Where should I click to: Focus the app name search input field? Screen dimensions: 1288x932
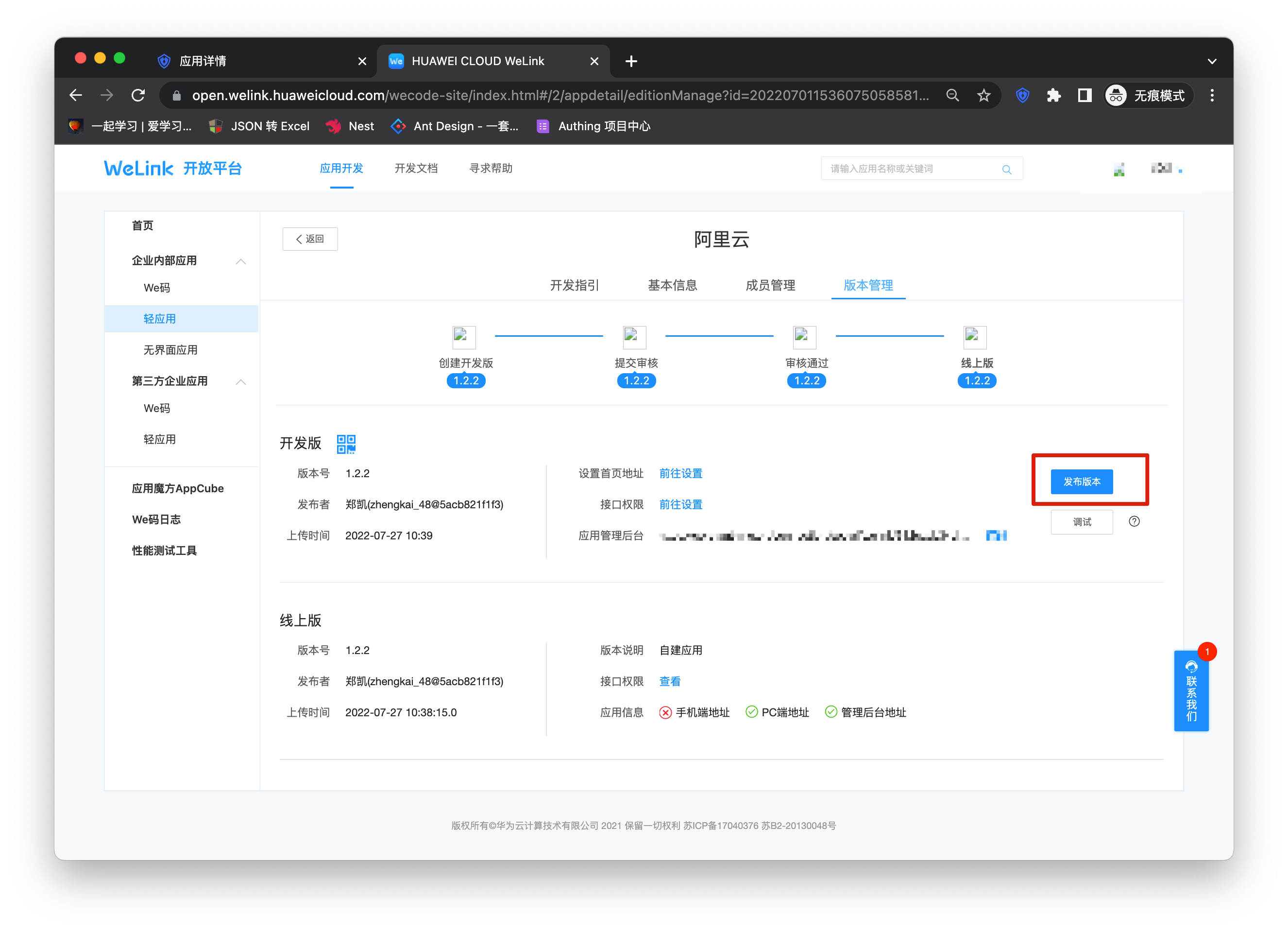point(909,169)
